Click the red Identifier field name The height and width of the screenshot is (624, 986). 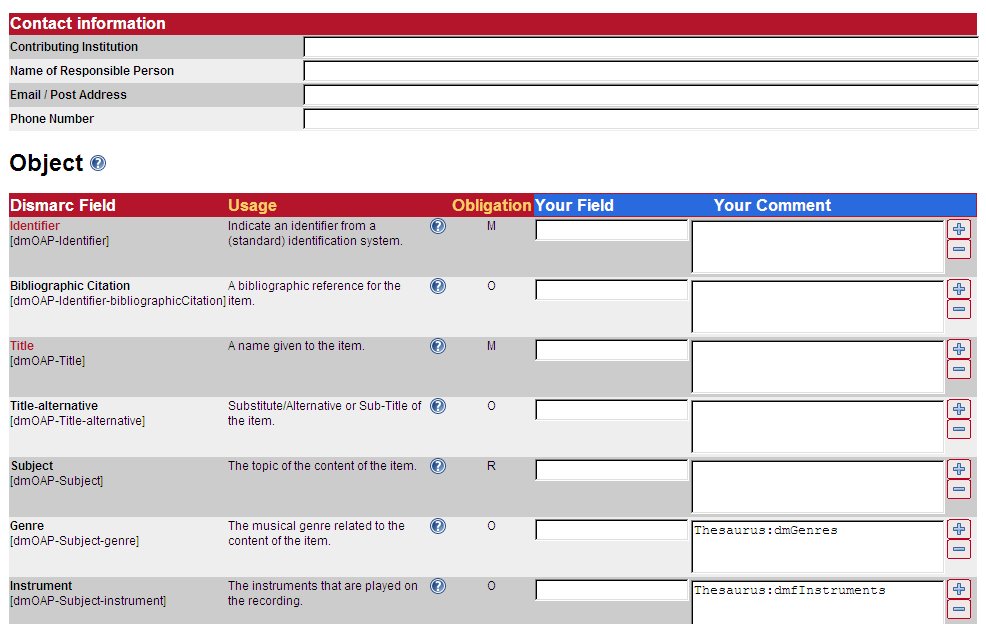pos(35,226)
